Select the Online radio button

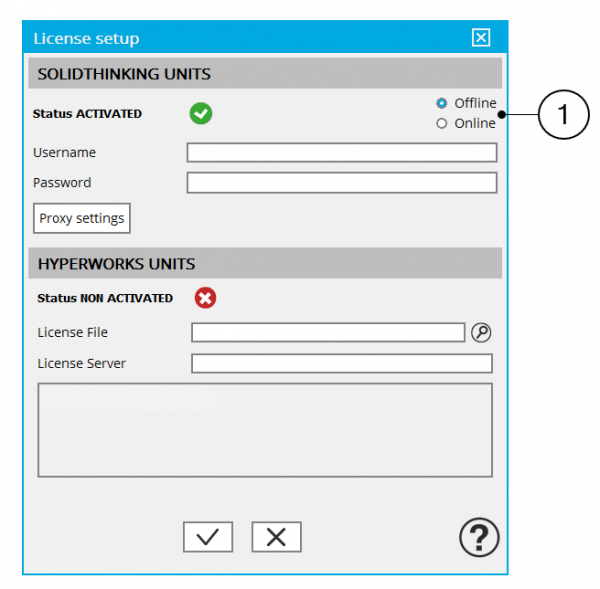point(442,123)
